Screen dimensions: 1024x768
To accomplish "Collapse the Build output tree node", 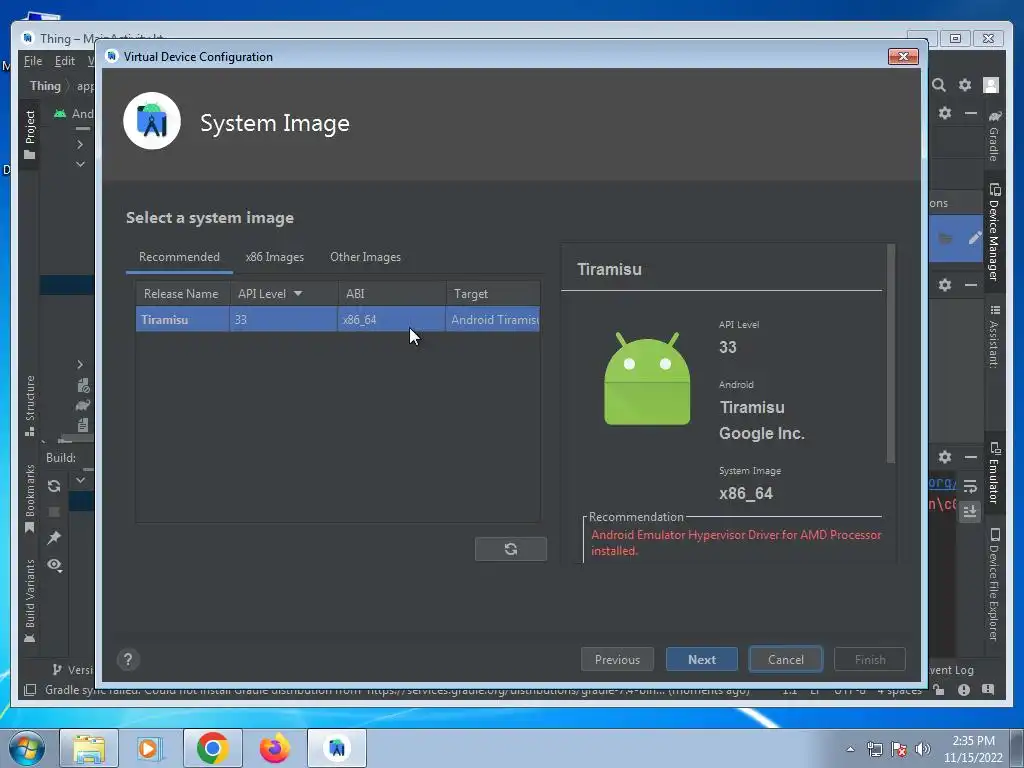I will [80, 480].
